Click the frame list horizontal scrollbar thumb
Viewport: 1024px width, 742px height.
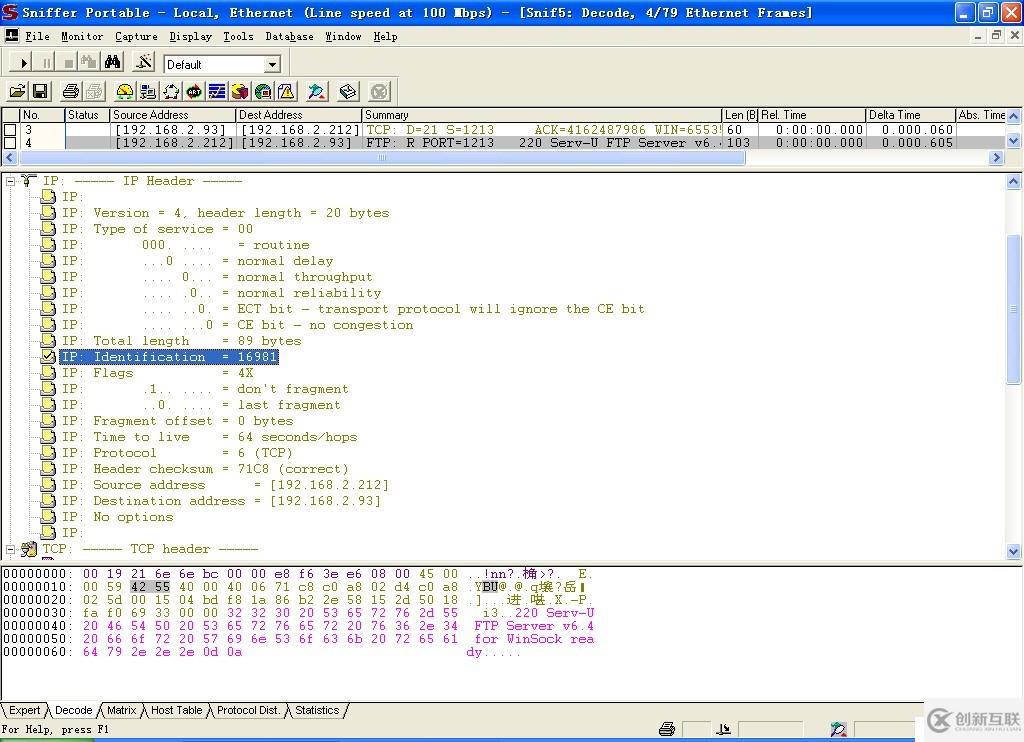point(381,157)
